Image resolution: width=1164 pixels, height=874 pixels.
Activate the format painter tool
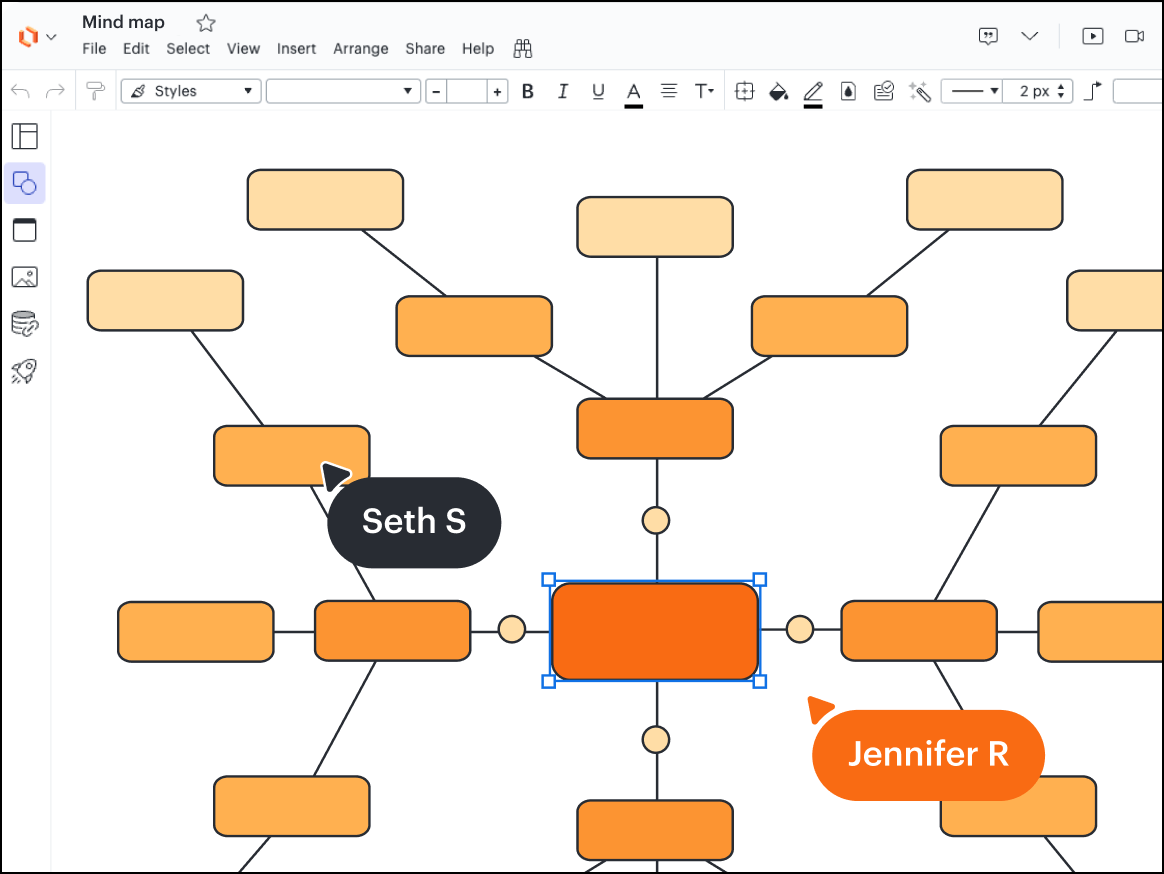(96, 91)
